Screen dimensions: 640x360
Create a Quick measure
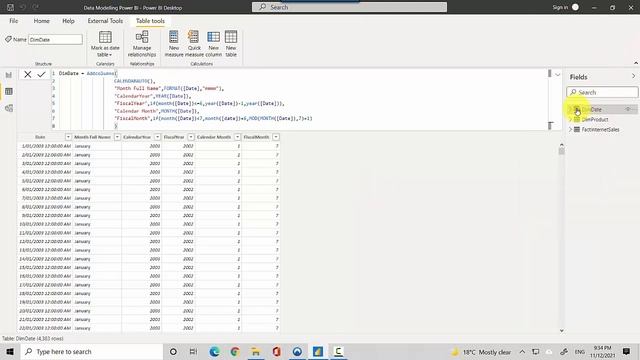(194, 44)
